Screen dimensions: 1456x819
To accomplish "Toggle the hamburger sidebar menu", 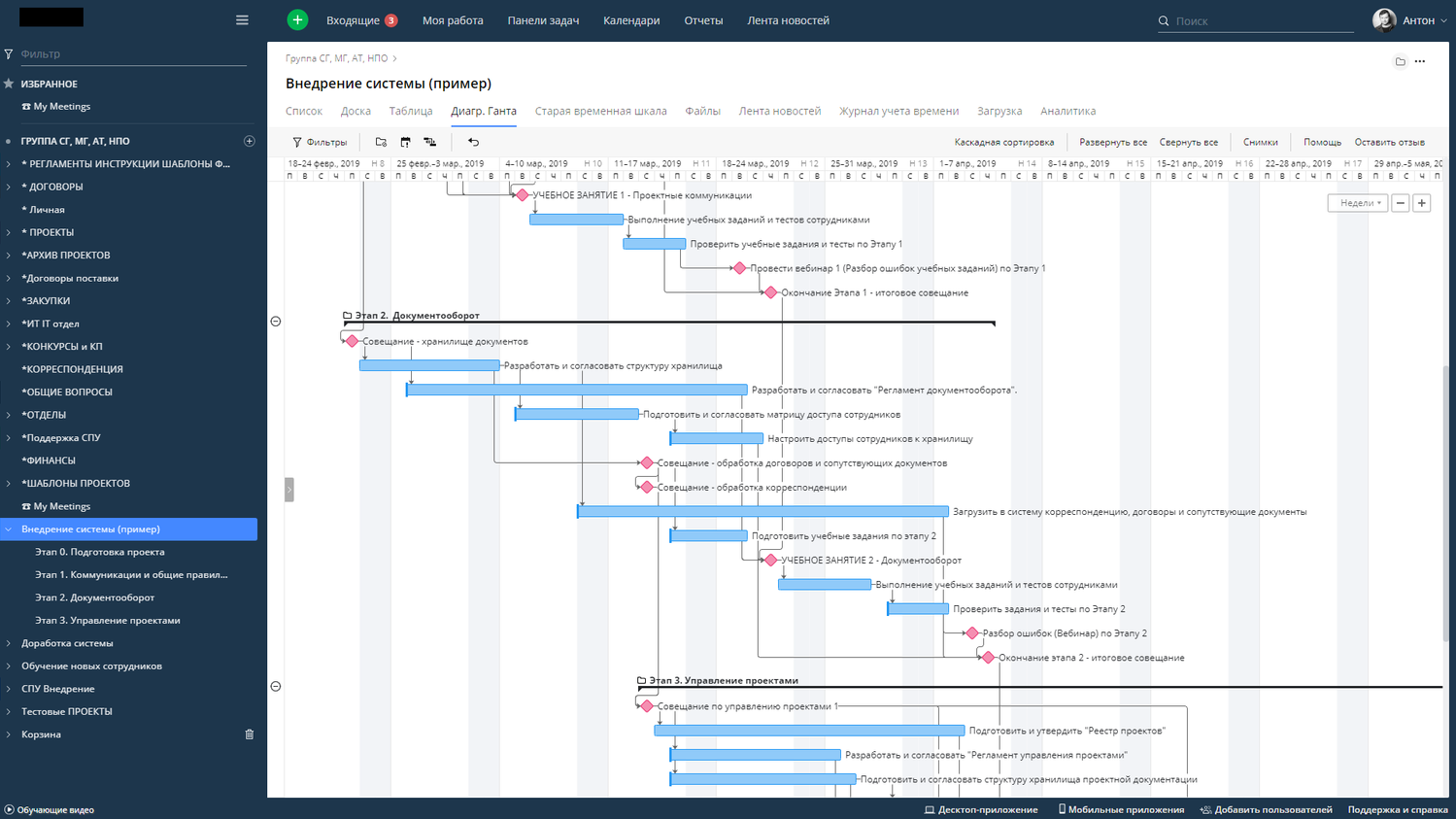I will (242, 20).
